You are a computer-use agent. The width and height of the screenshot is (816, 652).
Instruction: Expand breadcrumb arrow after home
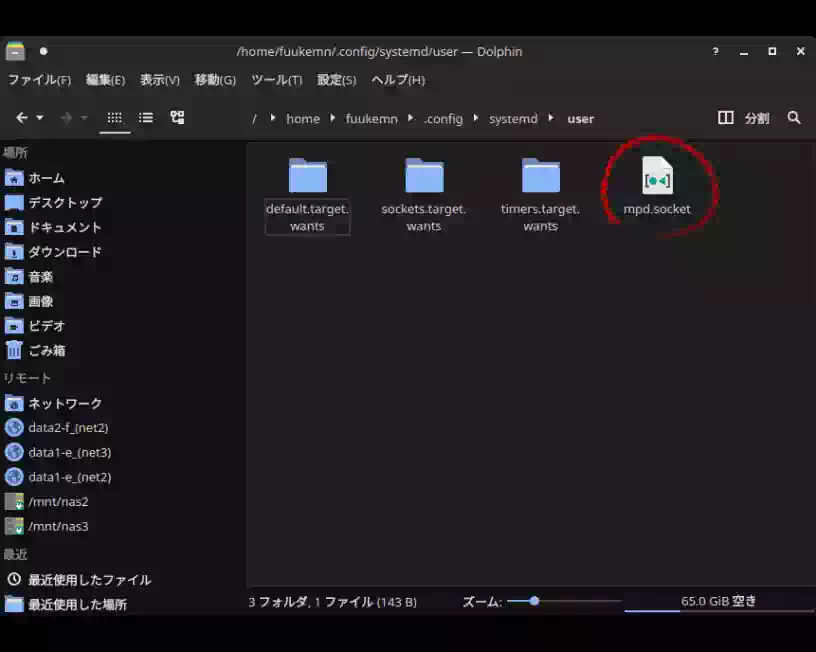[333, 119]
